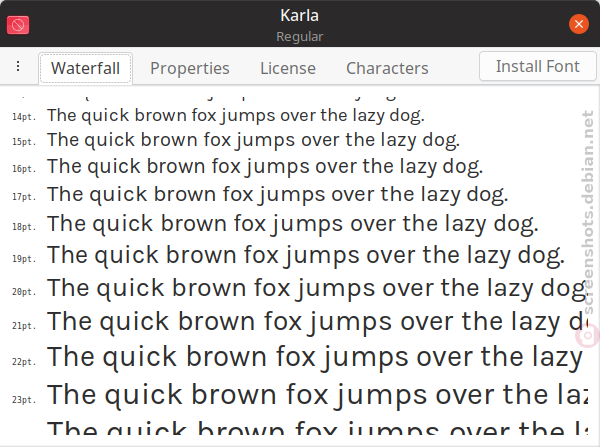
Task: Select the 18pt. sample text line
Action: (293, 224)
